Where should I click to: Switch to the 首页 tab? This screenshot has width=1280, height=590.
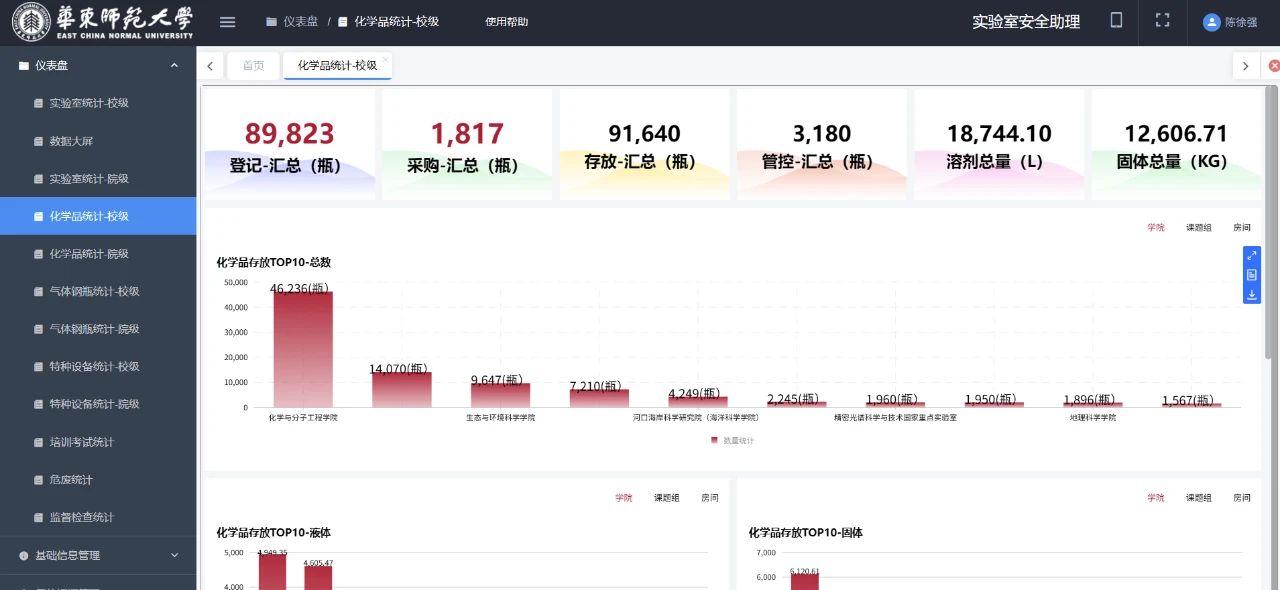253,66
